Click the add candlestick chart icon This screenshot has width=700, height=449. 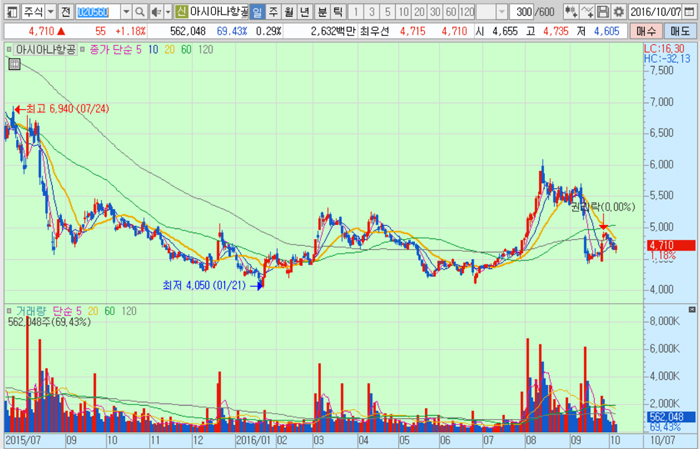(571, 12)
